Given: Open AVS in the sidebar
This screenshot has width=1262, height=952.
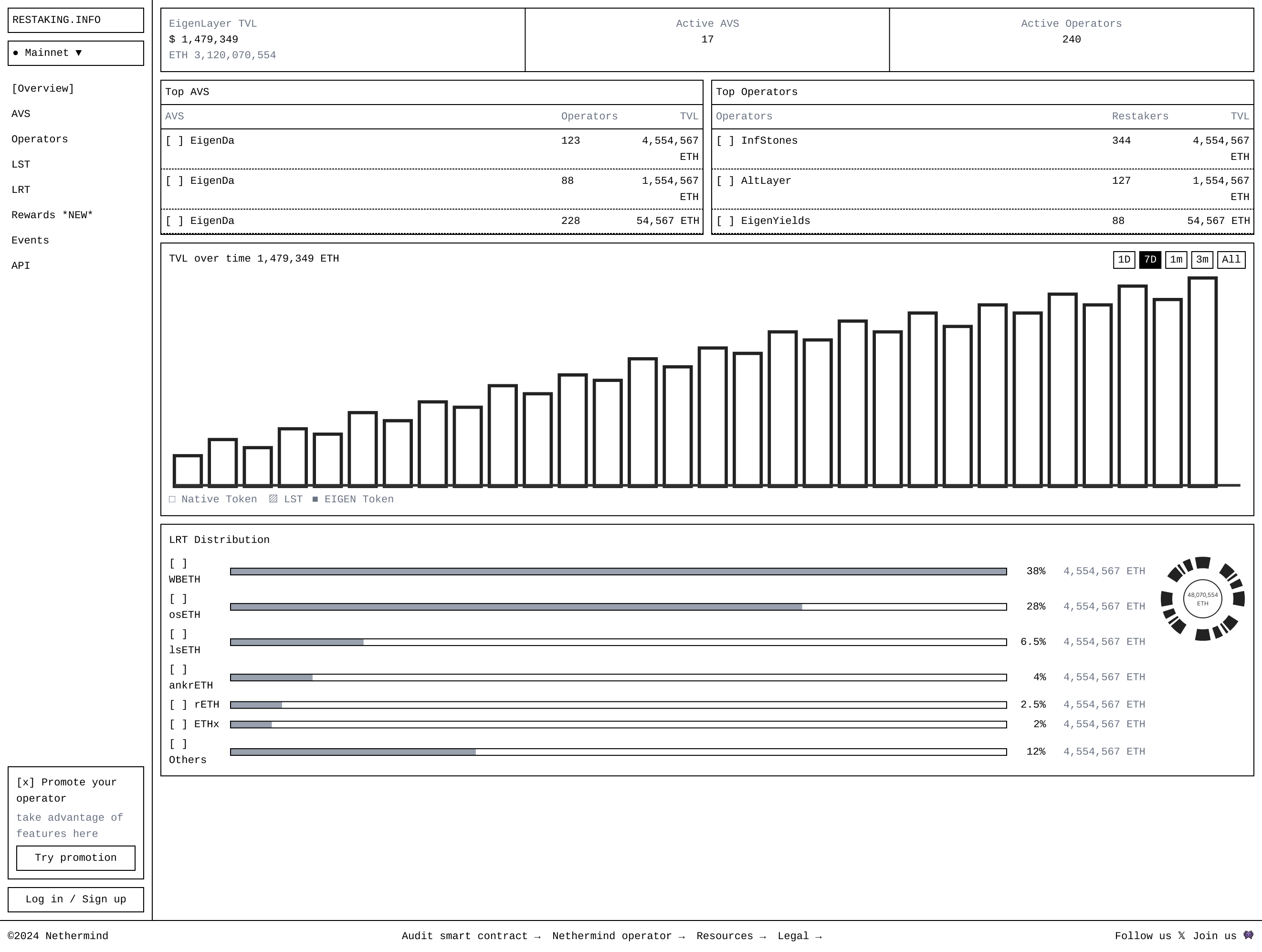Looking at the screenshot, I should pos(21,114).
